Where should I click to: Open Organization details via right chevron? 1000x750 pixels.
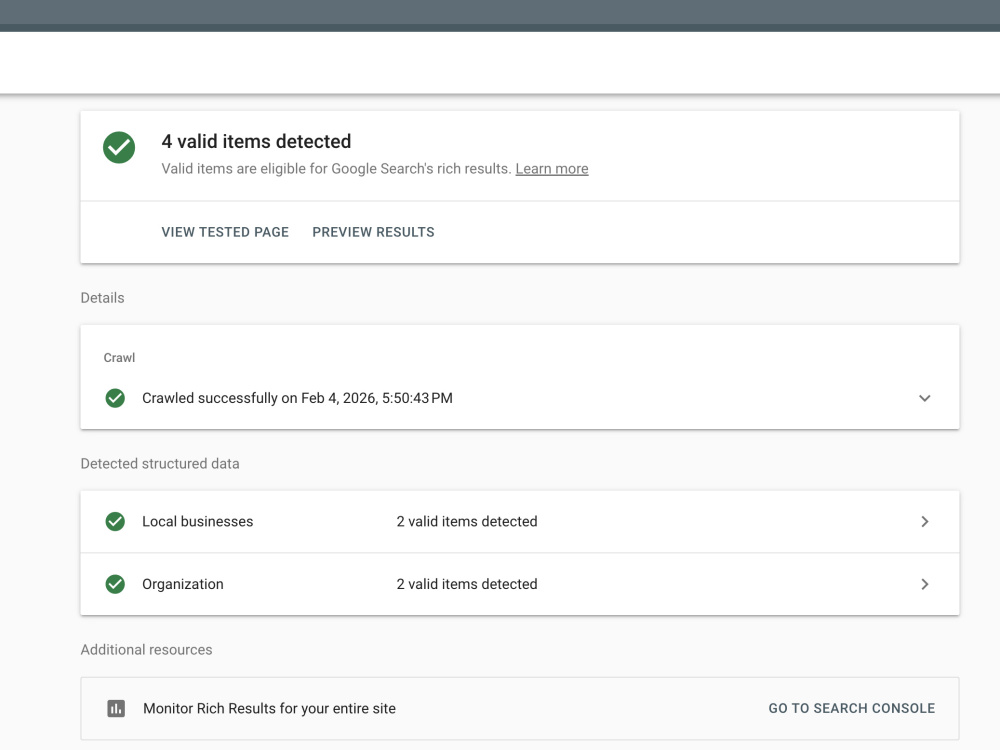[x=925, y=584]
